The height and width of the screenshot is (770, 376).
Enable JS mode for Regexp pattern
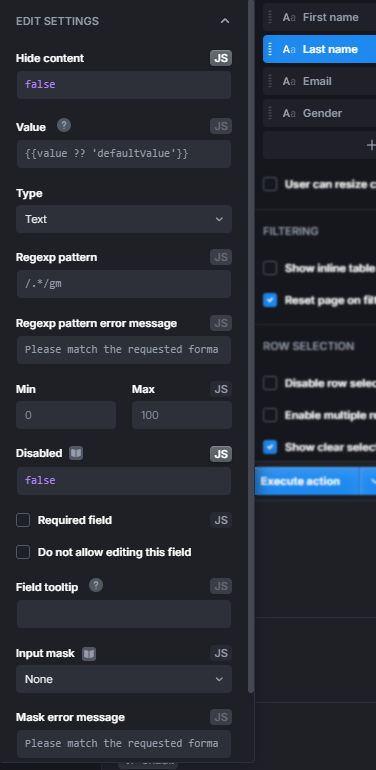tap(221, 257)
